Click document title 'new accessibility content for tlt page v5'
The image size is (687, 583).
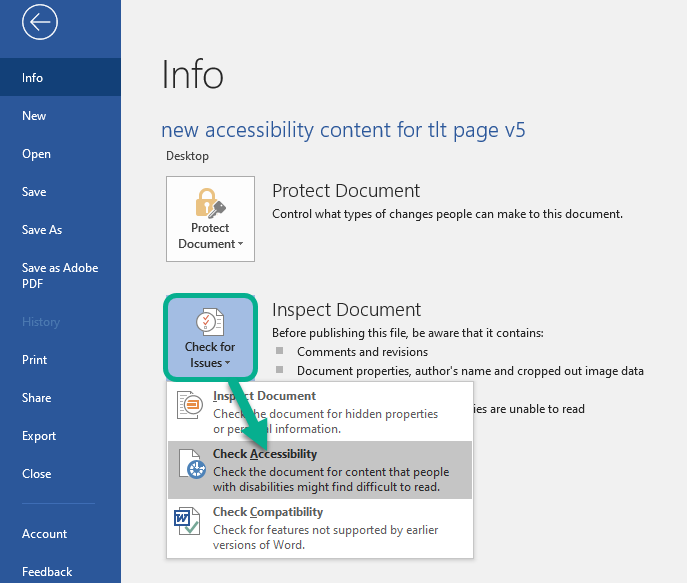point(343,130)
